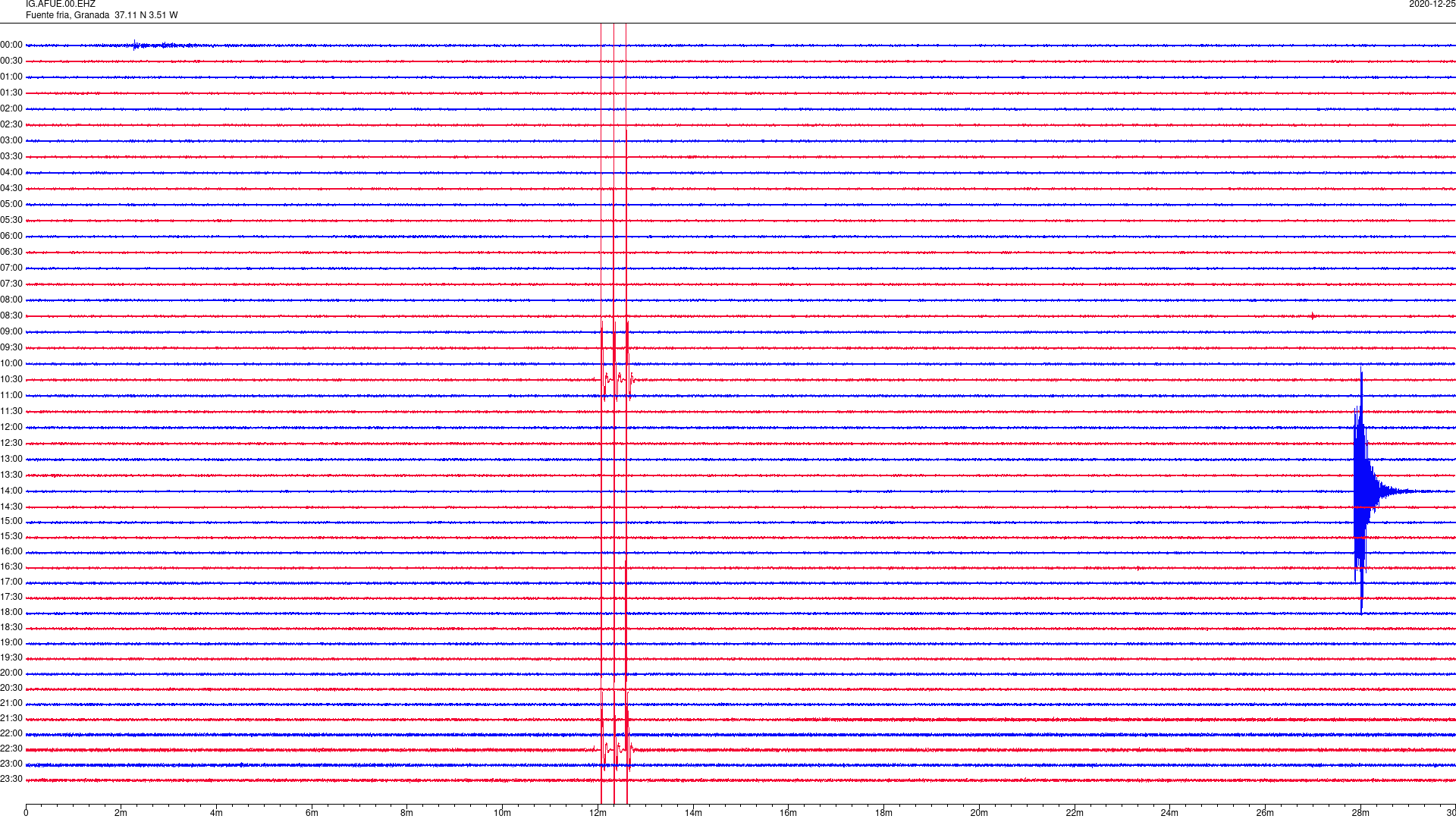Select the 22:30 time row label
Screen dimensions: 1456x819
click(11, 749)
